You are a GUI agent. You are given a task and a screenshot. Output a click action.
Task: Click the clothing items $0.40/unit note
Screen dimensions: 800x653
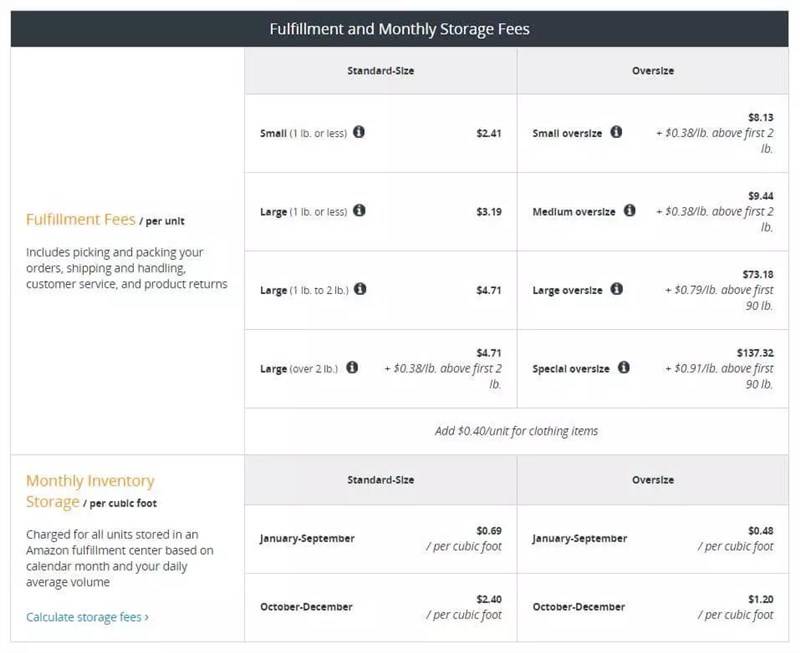pos(516,431)
